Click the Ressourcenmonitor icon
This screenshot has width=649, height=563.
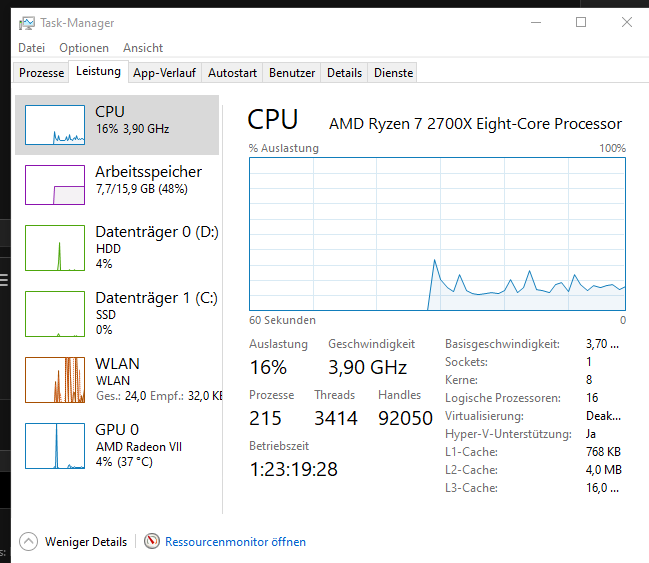152,542
